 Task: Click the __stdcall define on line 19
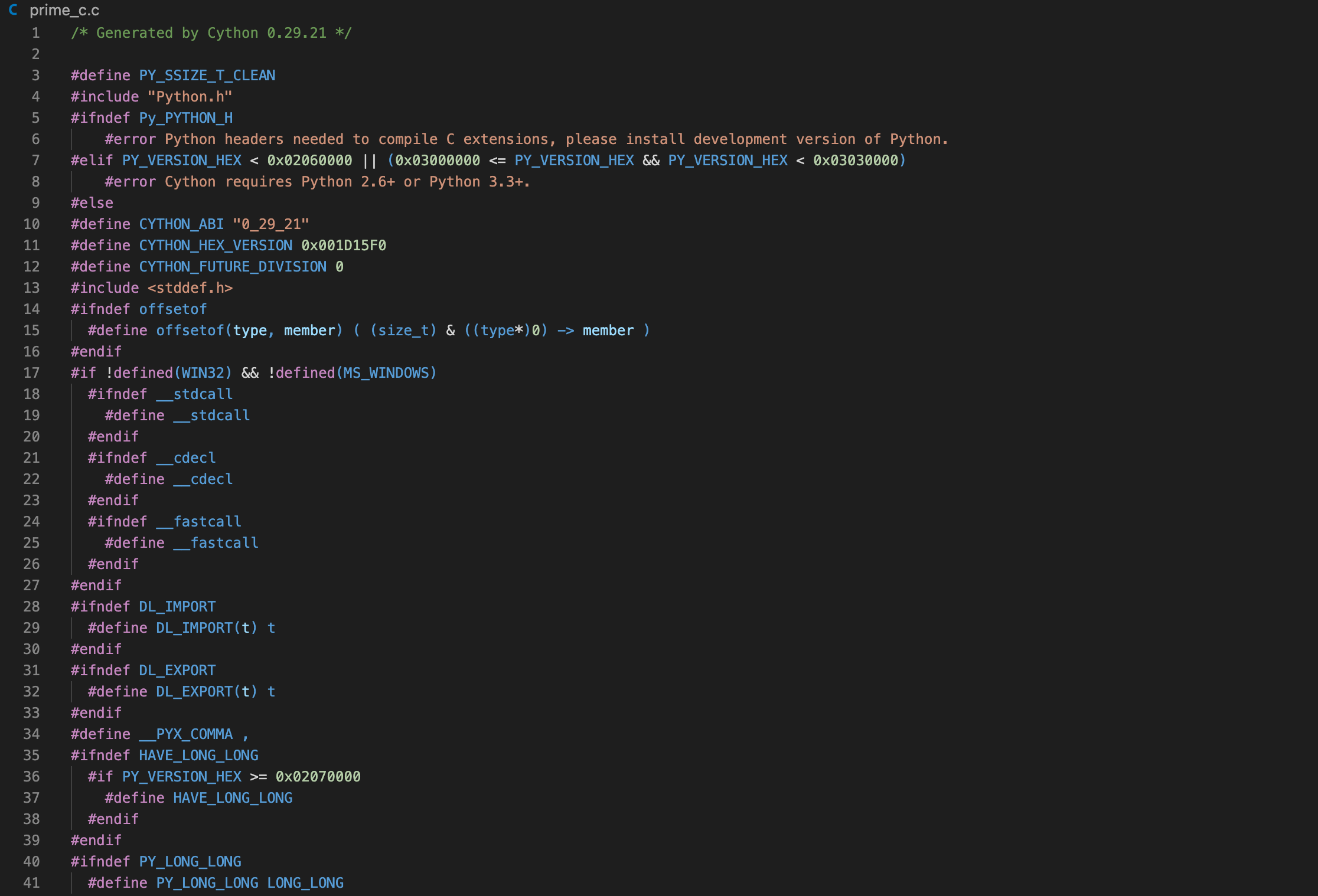211,416
